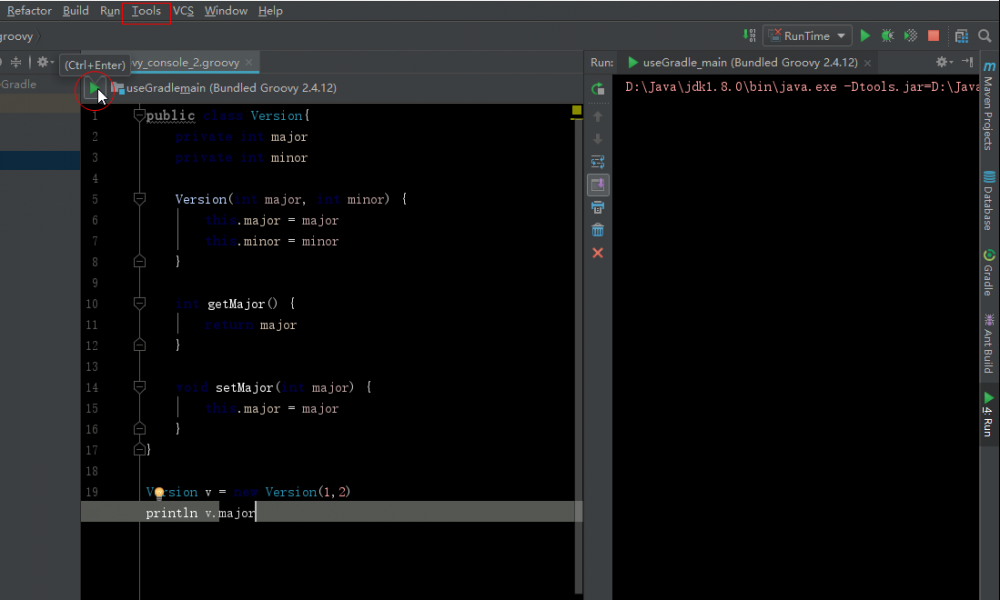This screenshot has height=600, width=1000.
Task: Click the Debug bug icon in toolbar
Action: tap(888, 36)
